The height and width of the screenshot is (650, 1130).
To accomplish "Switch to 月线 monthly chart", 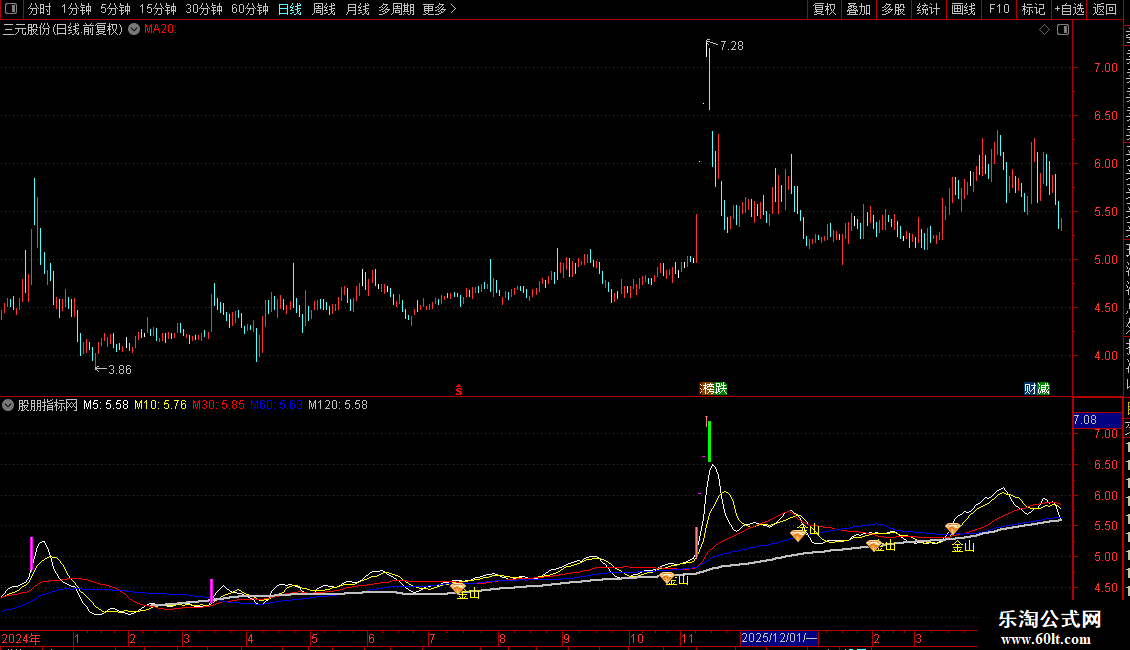I will point(357,9).
